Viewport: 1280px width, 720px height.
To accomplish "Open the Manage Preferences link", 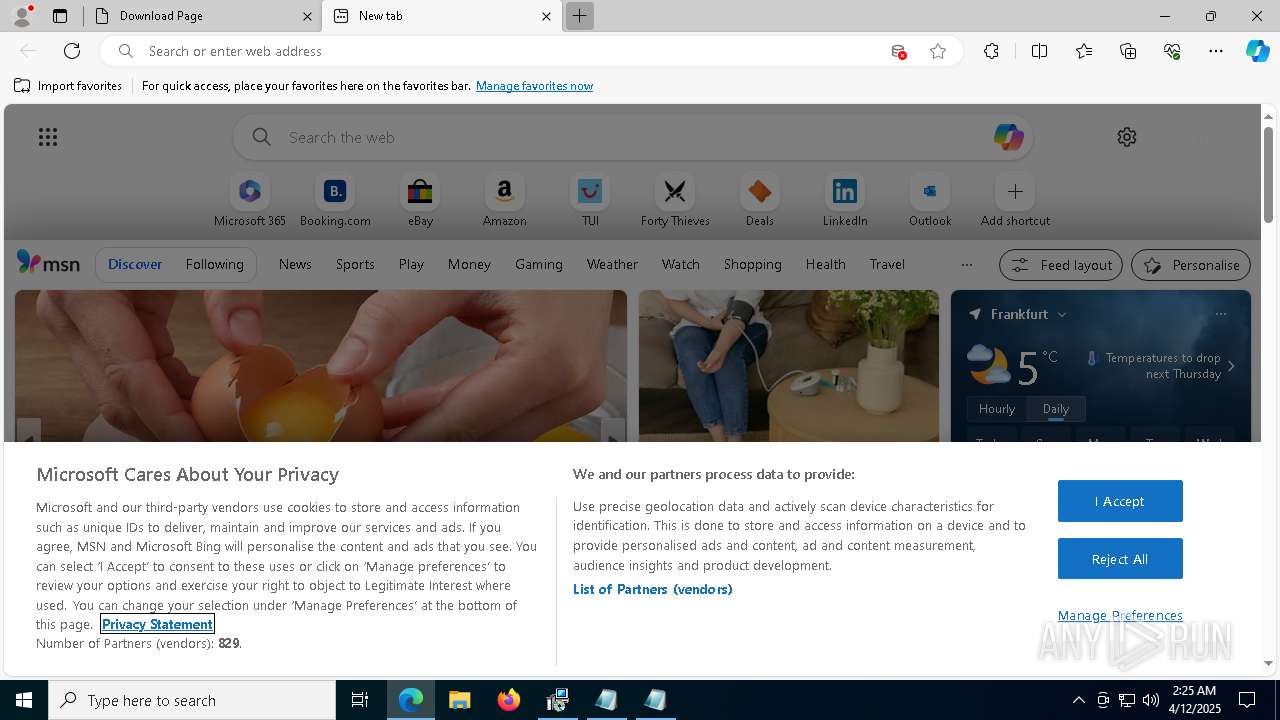I will coord(1120,615).
